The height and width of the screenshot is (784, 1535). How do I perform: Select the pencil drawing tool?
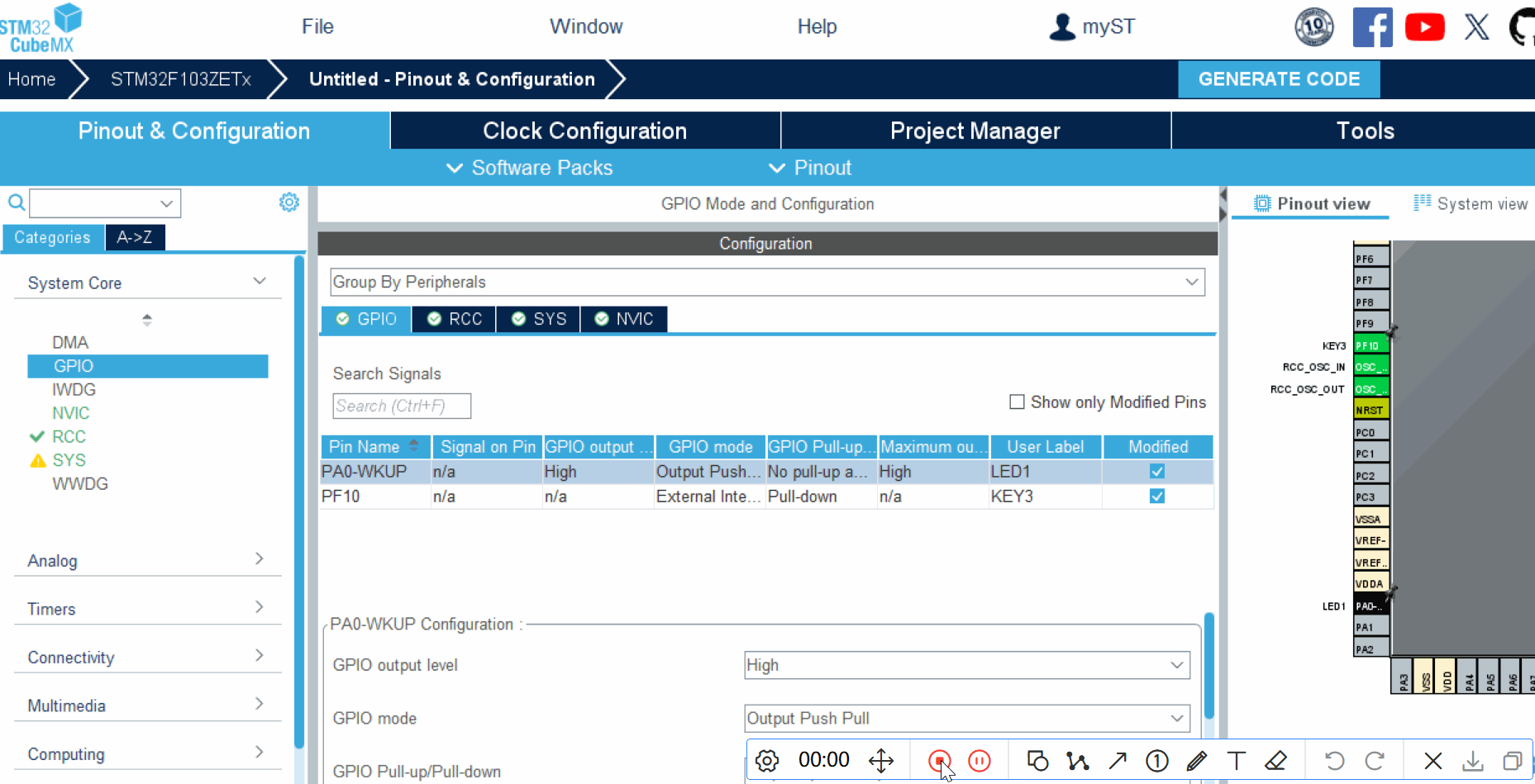(x=1197, y=761)
